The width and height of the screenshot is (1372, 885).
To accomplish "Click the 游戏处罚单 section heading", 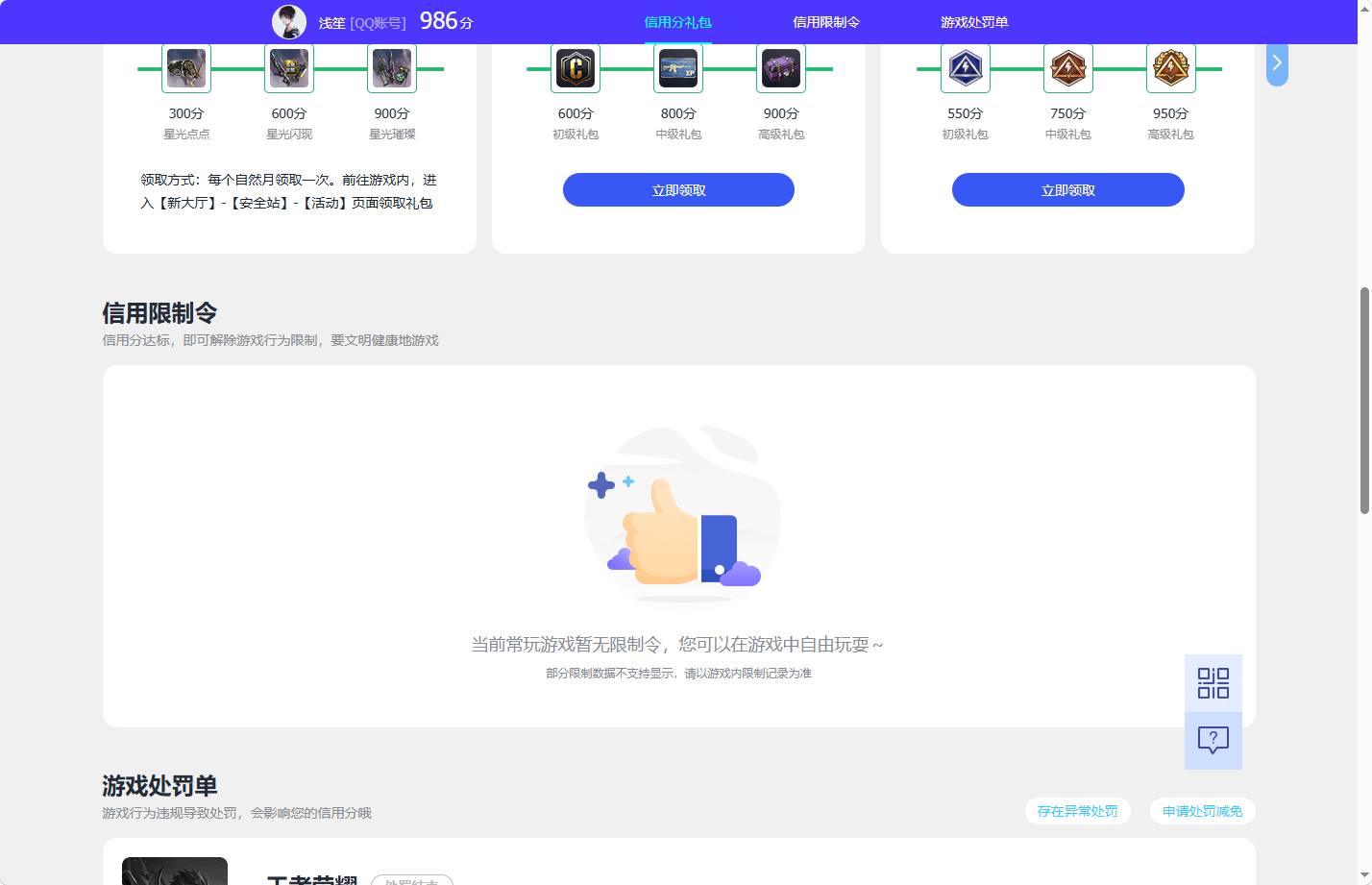I will click(x=159, y=786).
